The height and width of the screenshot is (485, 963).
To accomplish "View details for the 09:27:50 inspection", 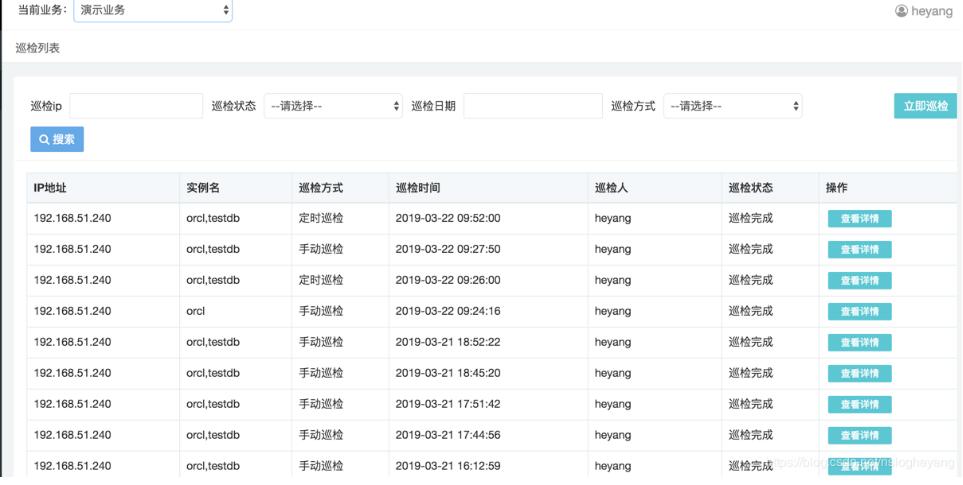I will tap(859, 250).
